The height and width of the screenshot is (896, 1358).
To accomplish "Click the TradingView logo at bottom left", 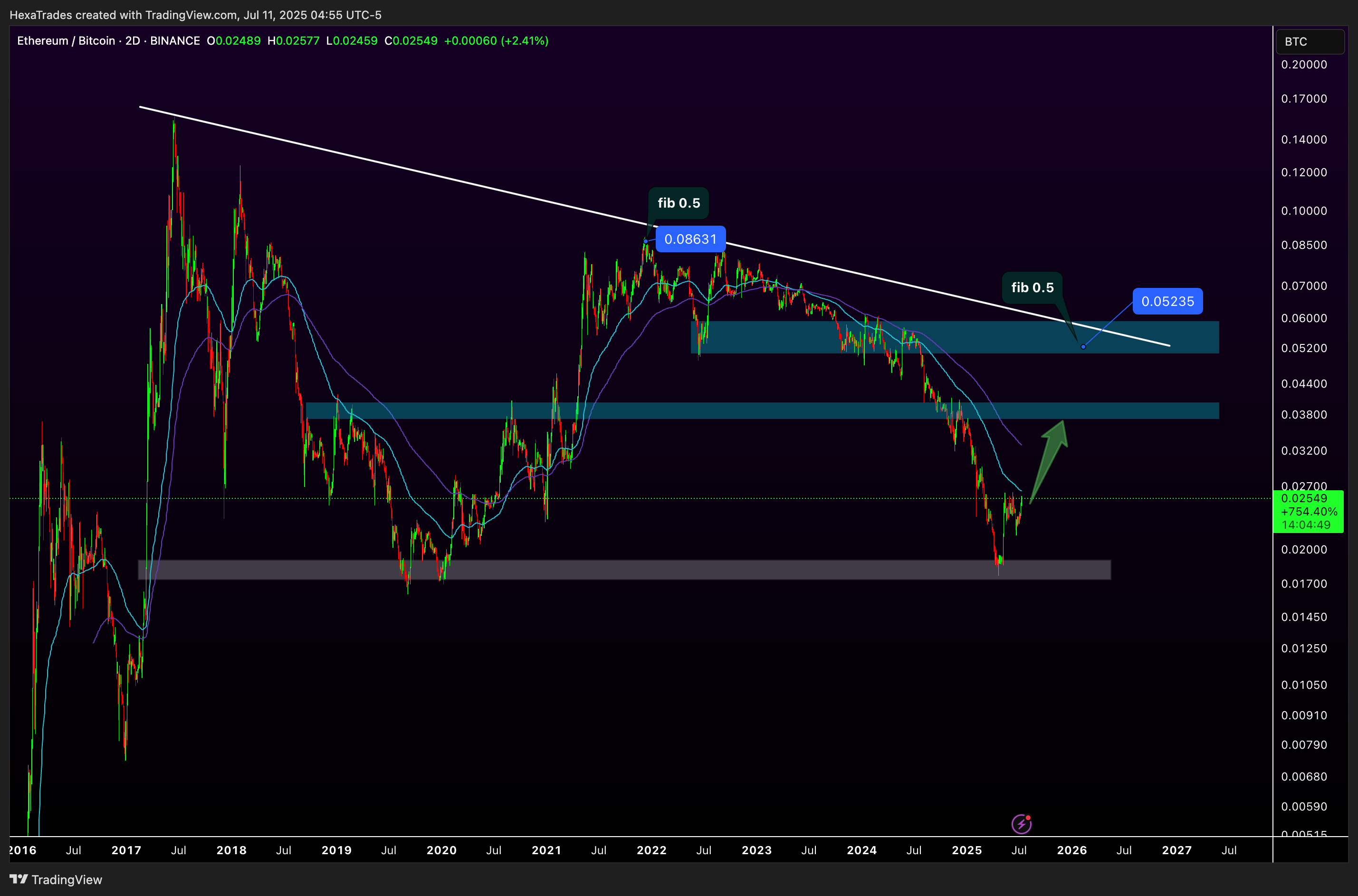I will [x=56, y=879].
